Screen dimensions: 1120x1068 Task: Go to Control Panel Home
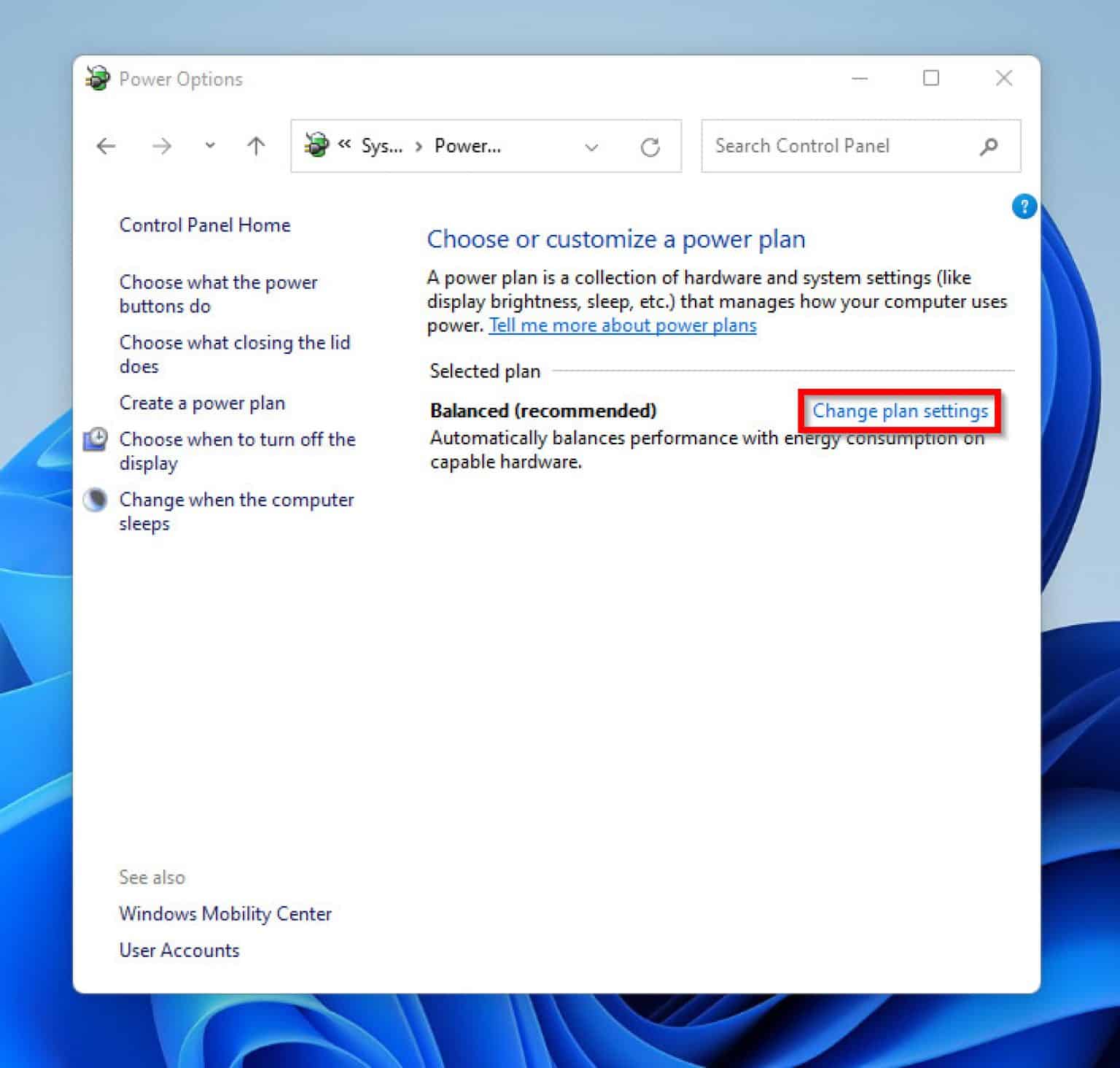point(204,225)
